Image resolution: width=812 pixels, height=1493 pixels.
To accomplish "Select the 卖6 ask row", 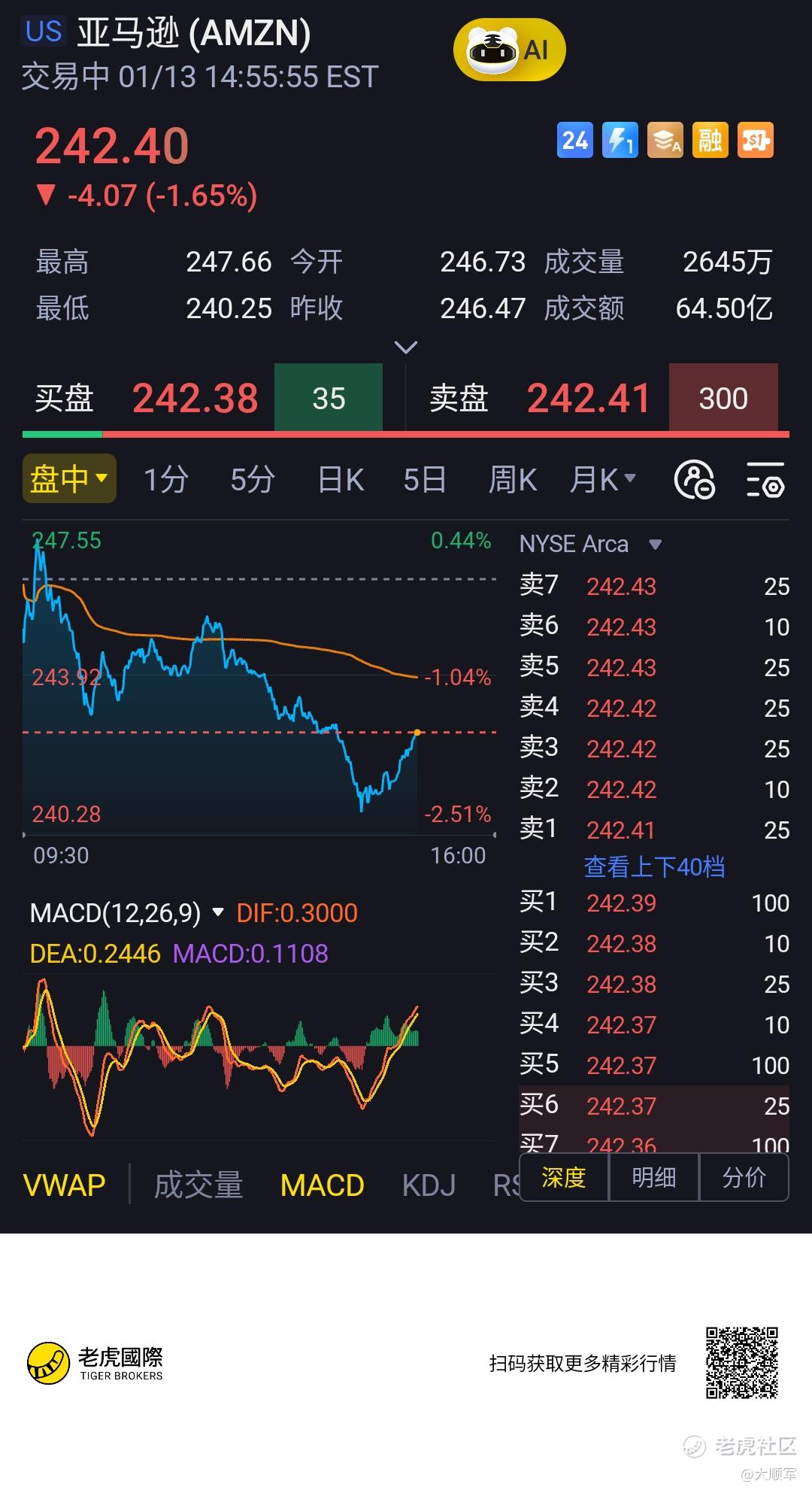I will coord(654,627).
